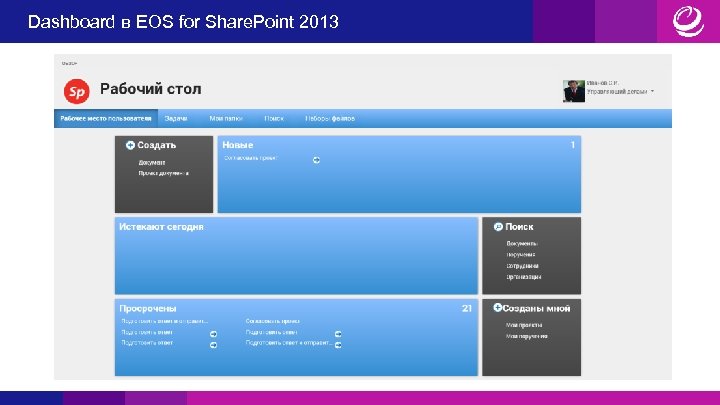Click the Создать heading text
This screenshot has width=720, height=405.
point(157,145)
